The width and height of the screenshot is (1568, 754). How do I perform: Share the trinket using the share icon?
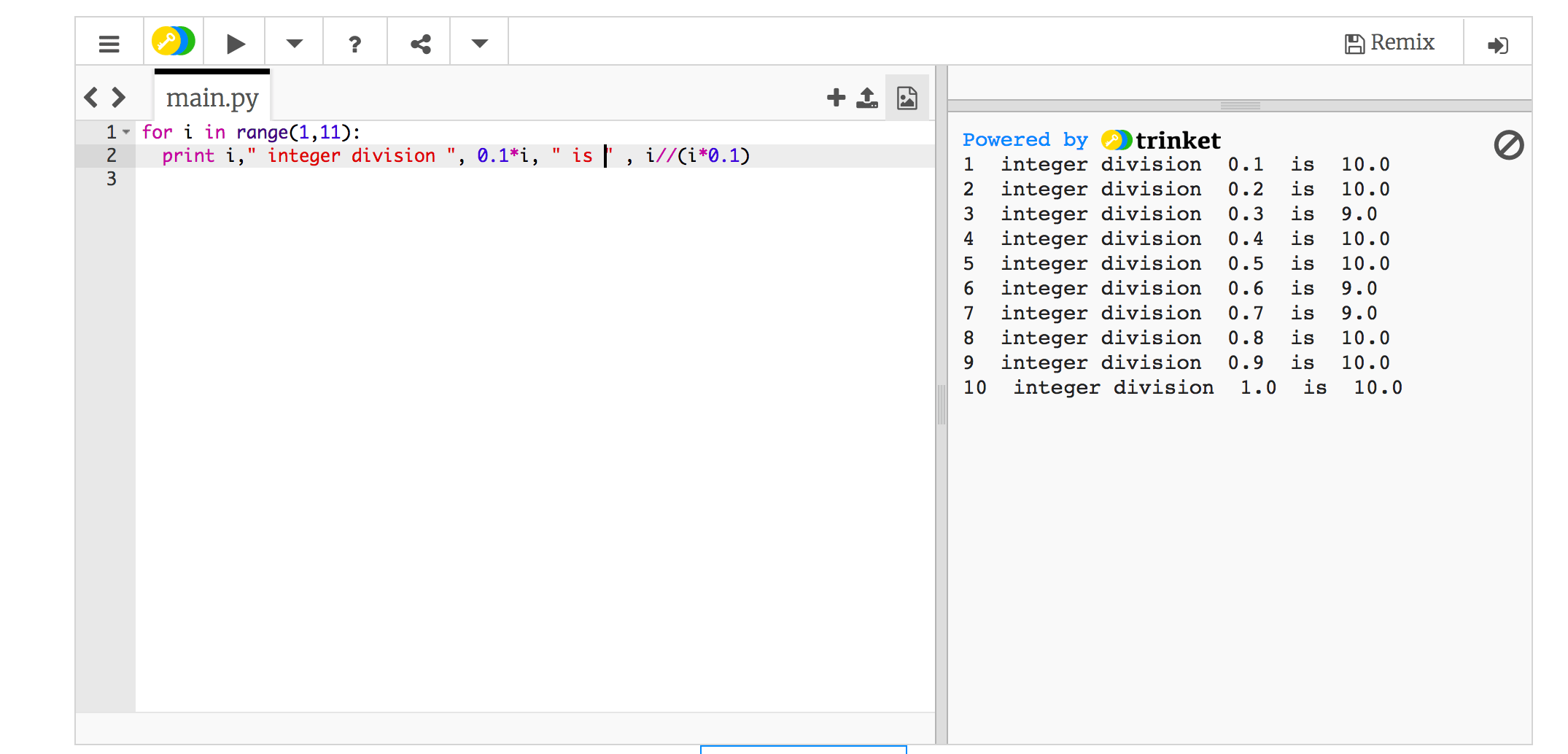point(420,42)
